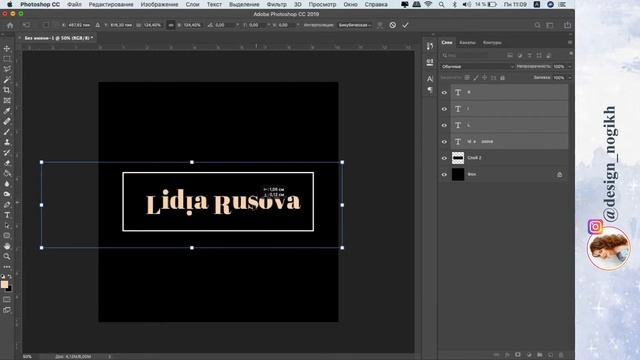
Task: Open the Фильтр menu
Action: coord(276,4)
